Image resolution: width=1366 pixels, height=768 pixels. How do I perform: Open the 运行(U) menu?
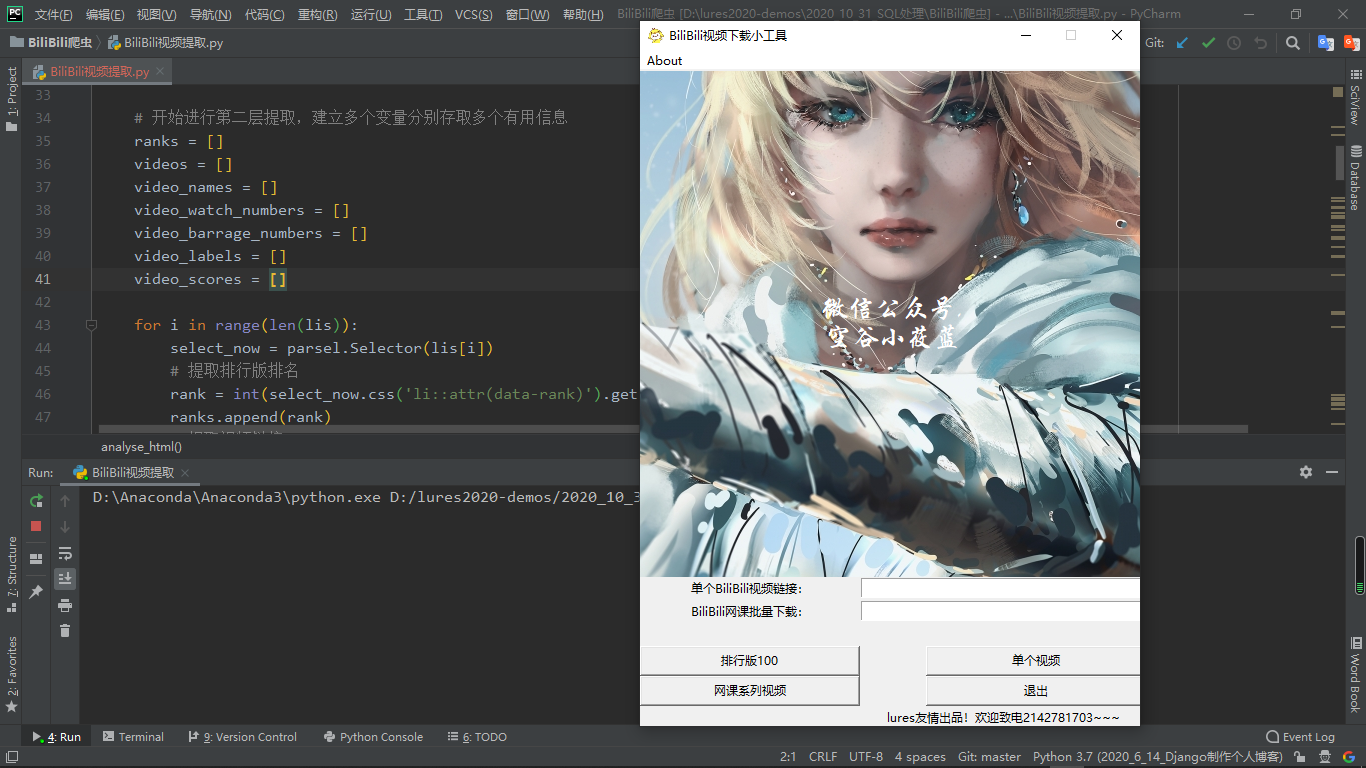[x=371, y=14]
